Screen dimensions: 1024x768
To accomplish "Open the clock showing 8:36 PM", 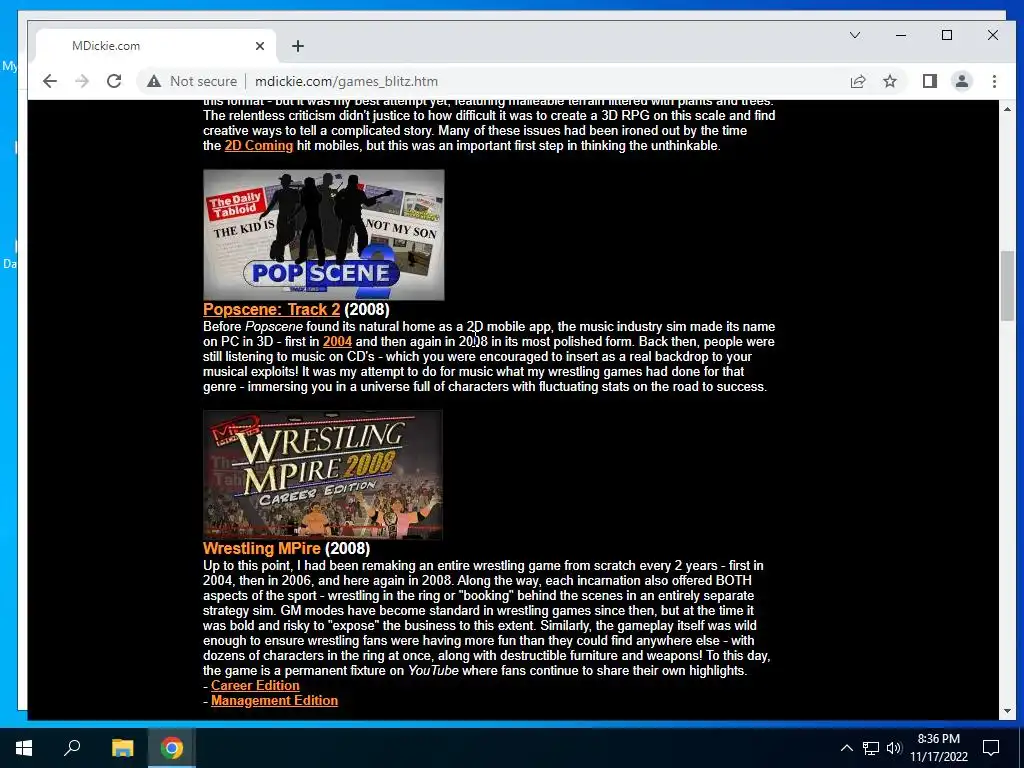I will (x=938, y=748).
